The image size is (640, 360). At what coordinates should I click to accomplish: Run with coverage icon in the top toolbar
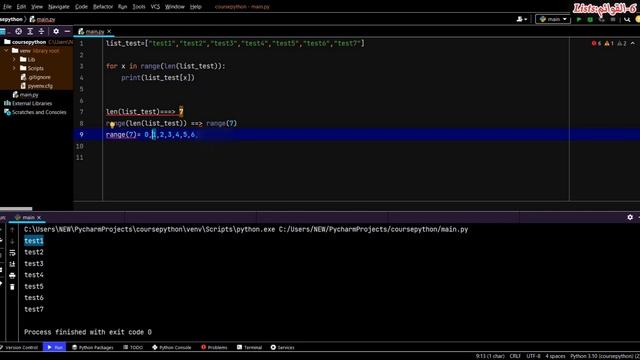(x=602, y=19)
